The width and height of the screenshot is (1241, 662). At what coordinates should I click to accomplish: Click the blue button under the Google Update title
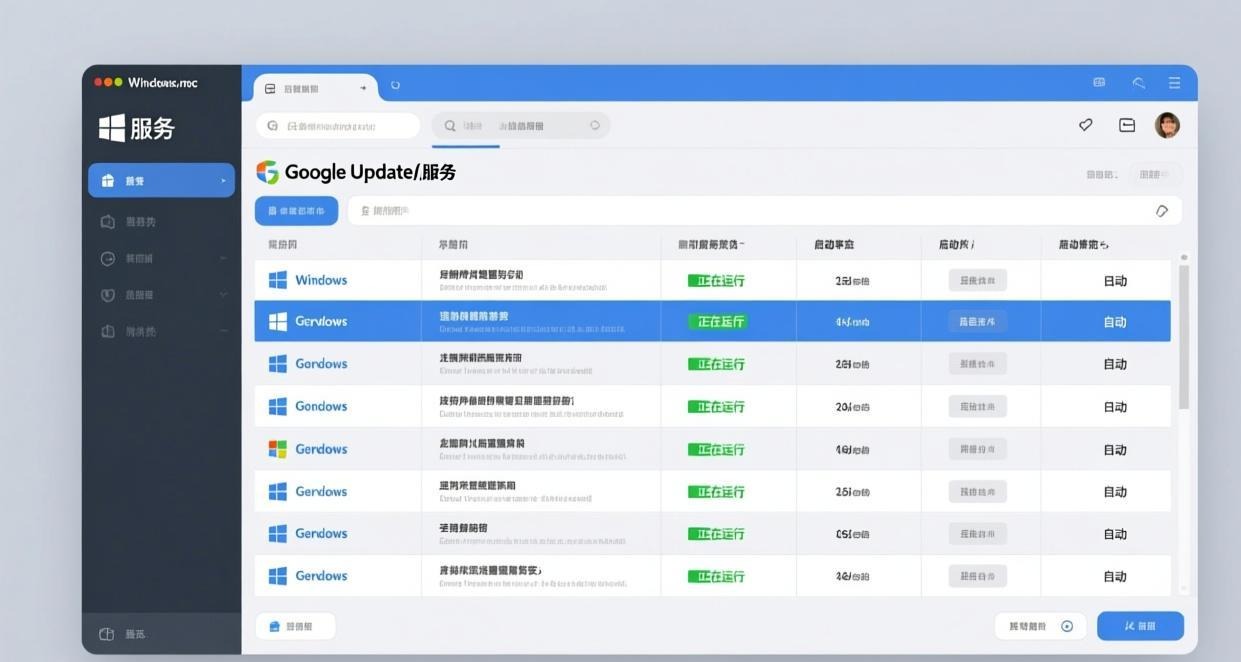point(296,211)
